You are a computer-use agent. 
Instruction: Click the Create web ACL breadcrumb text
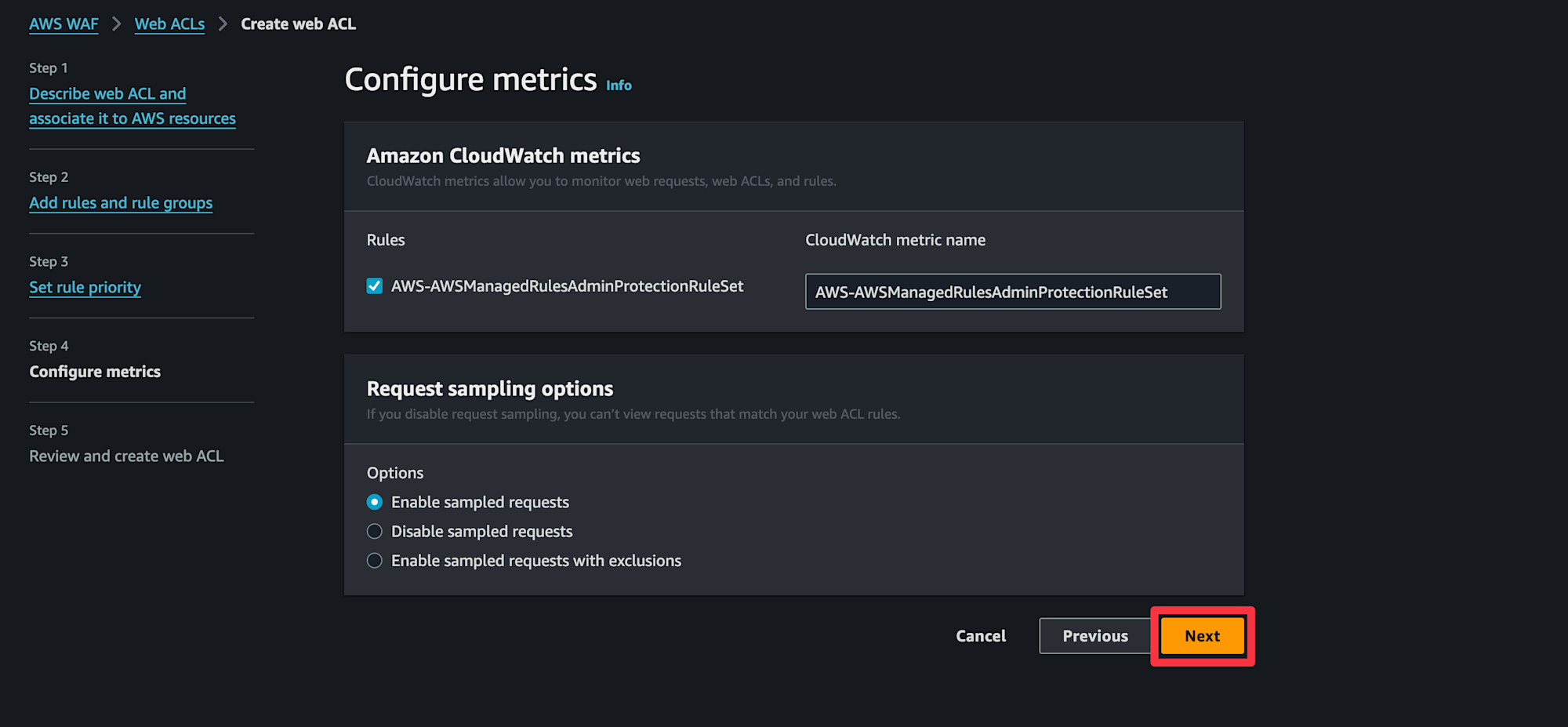(298, 24)
